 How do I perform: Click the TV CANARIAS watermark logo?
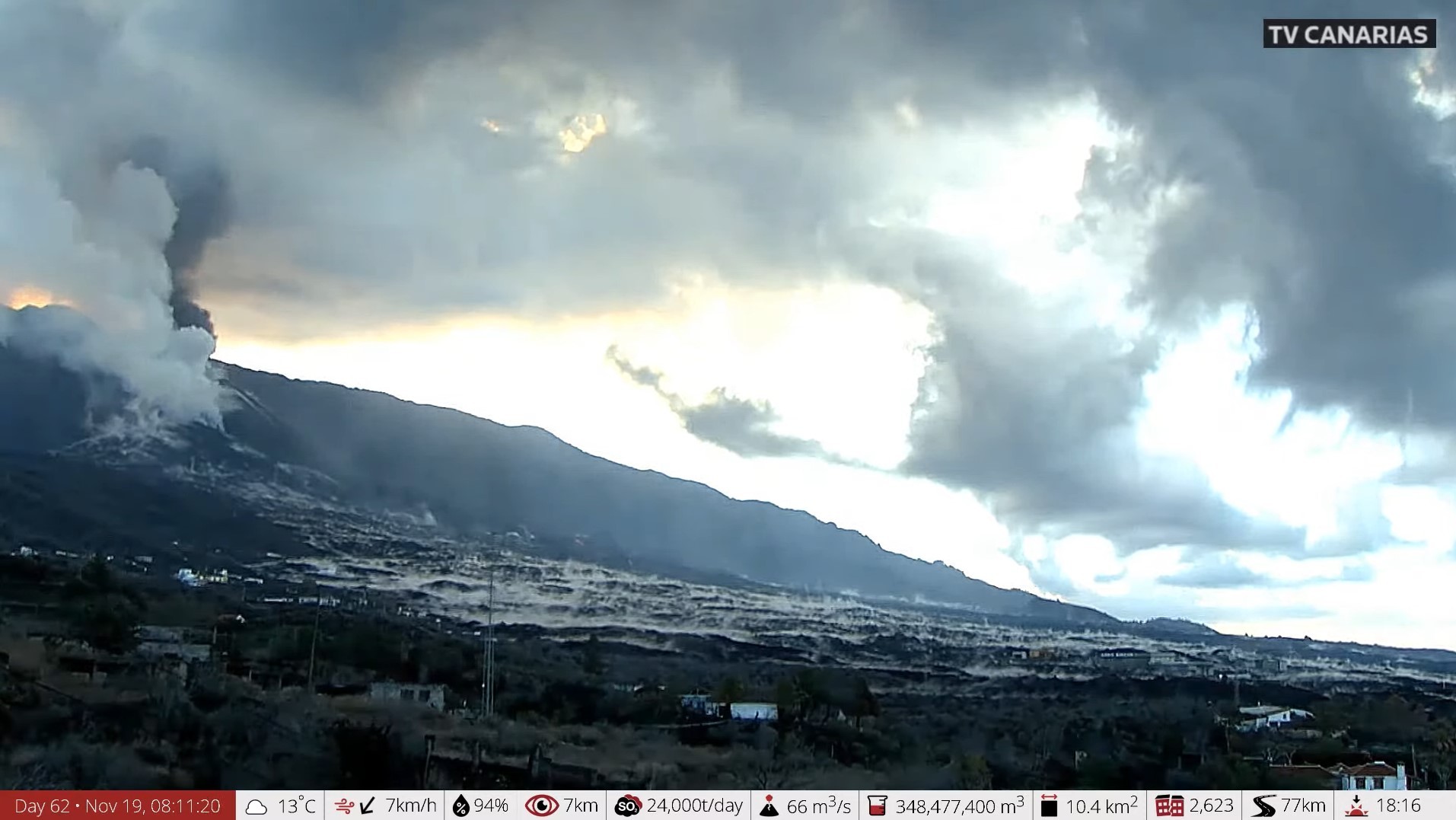(1349, 34)
